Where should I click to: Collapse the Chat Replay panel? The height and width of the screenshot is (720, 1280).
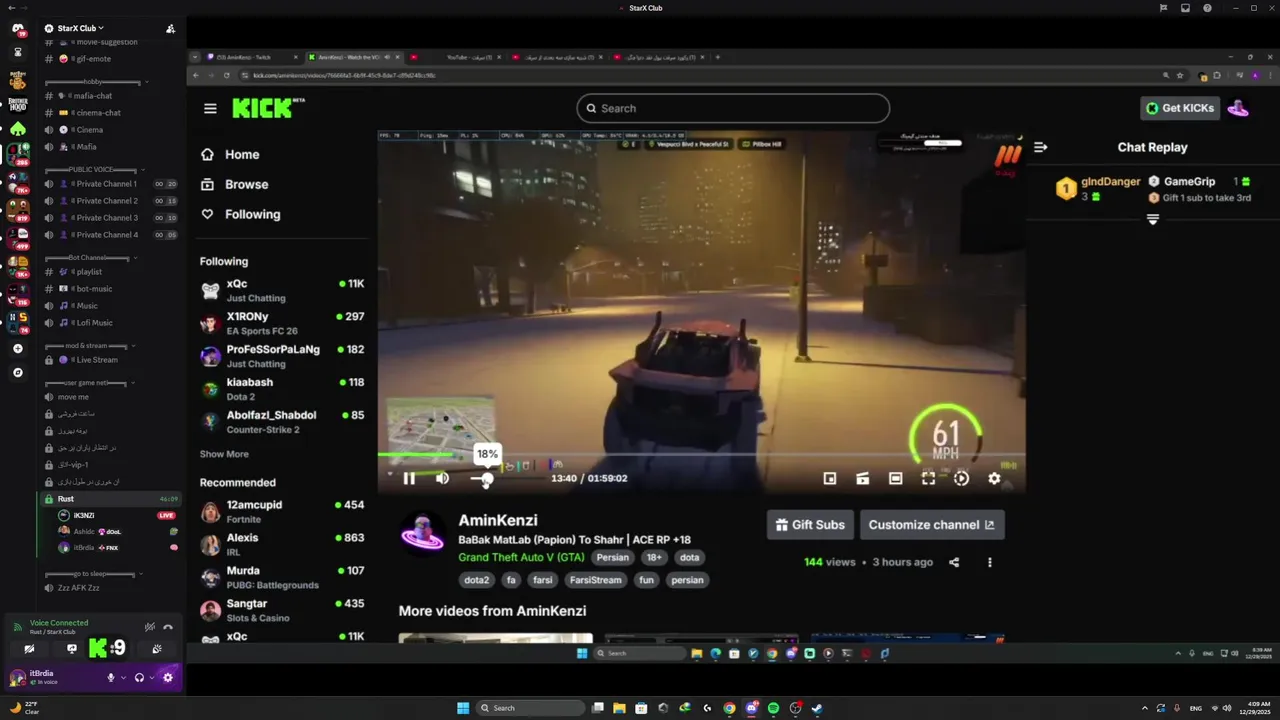pyautogui.click(x=1040, y=147)
